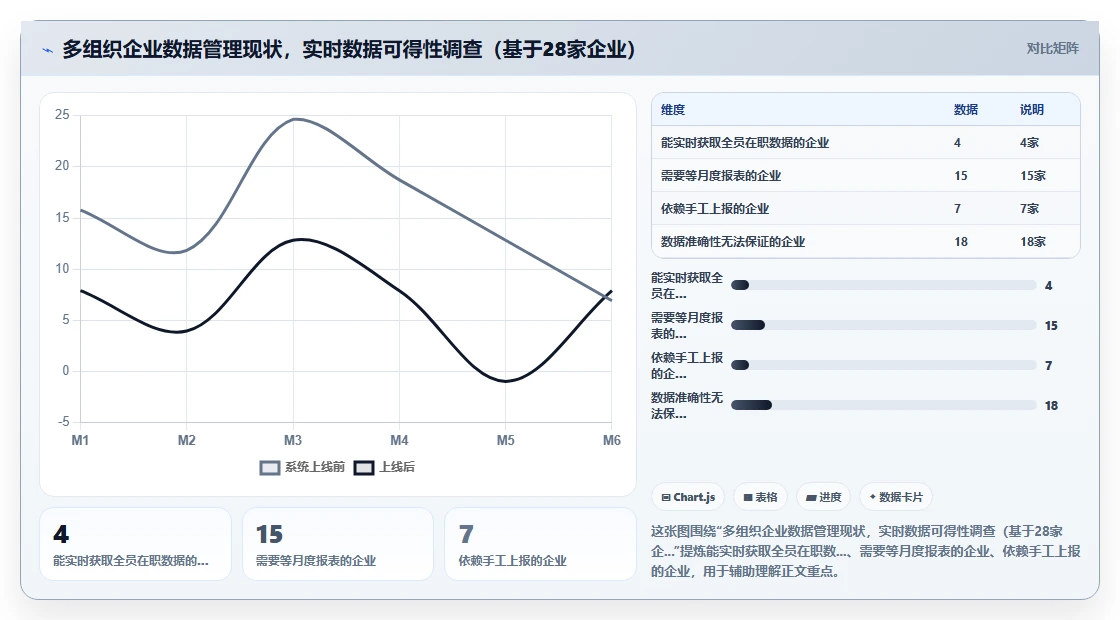Click the -5 y-axis label
1120x620 pixels.
point(63,422)
